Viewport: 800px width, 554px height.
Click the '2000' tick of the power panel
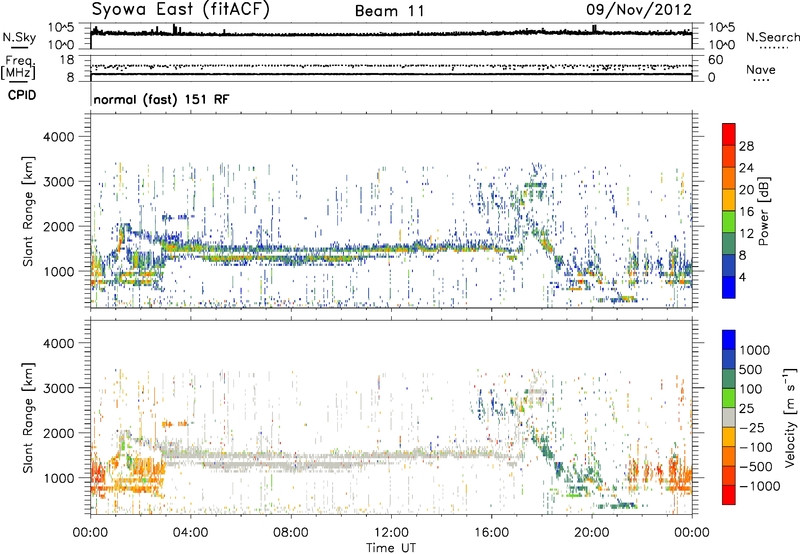point(58,226)
